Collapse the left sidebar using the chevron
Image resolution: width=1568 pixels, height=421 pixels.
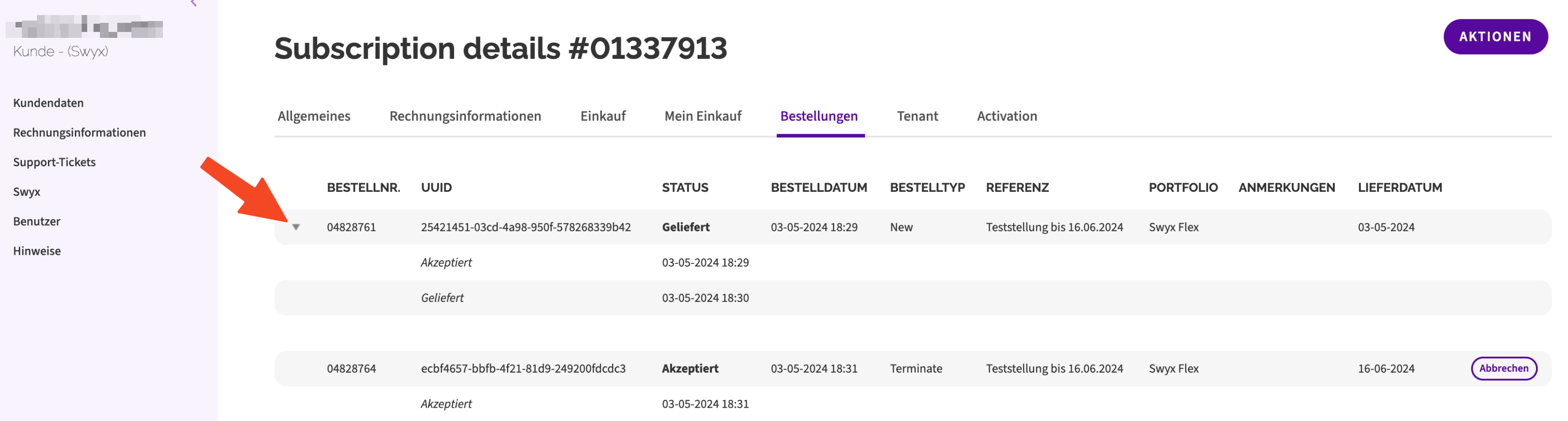[x=193, y=3]
